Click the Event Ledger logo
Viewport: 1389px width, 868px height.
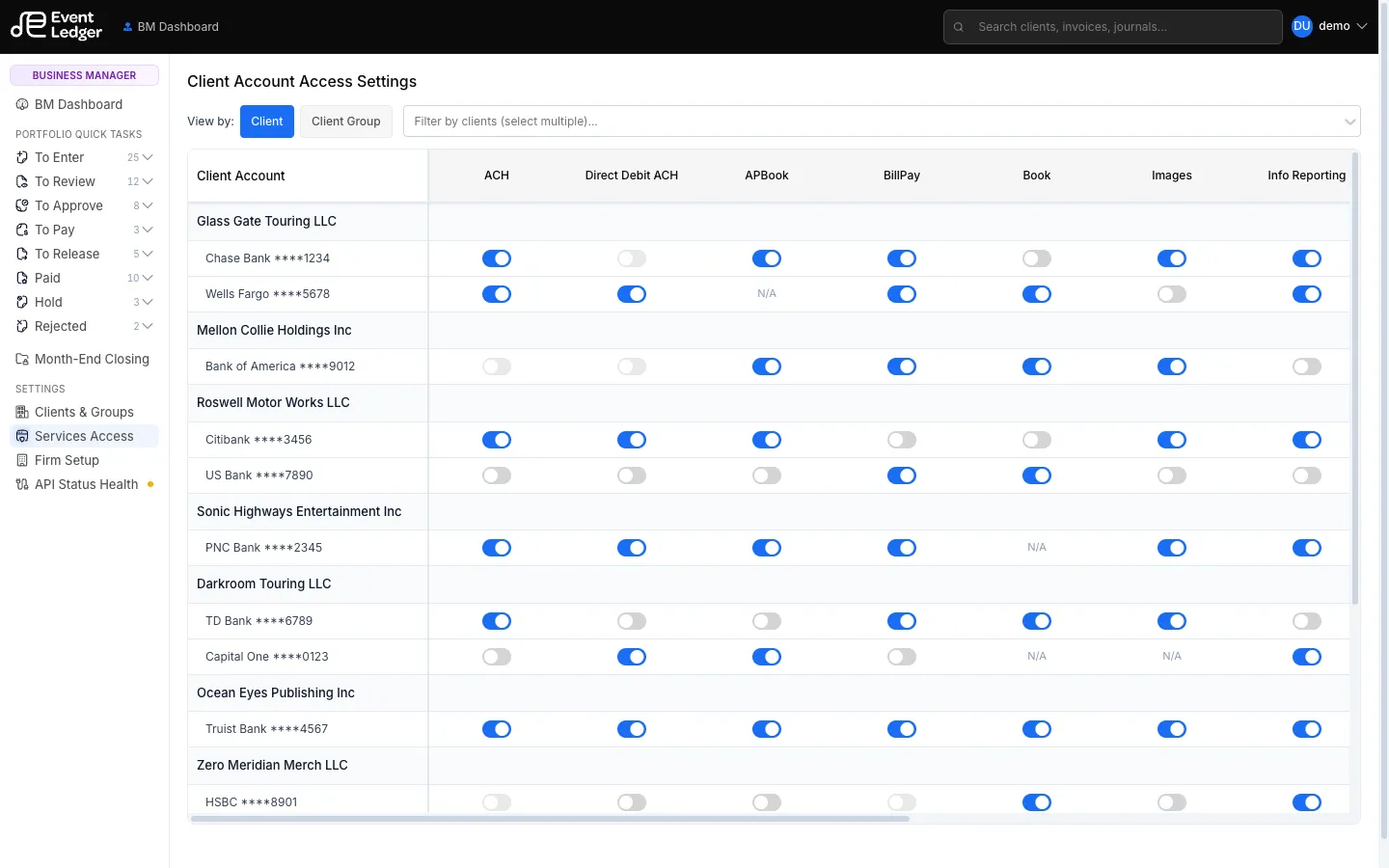(56, 26)
